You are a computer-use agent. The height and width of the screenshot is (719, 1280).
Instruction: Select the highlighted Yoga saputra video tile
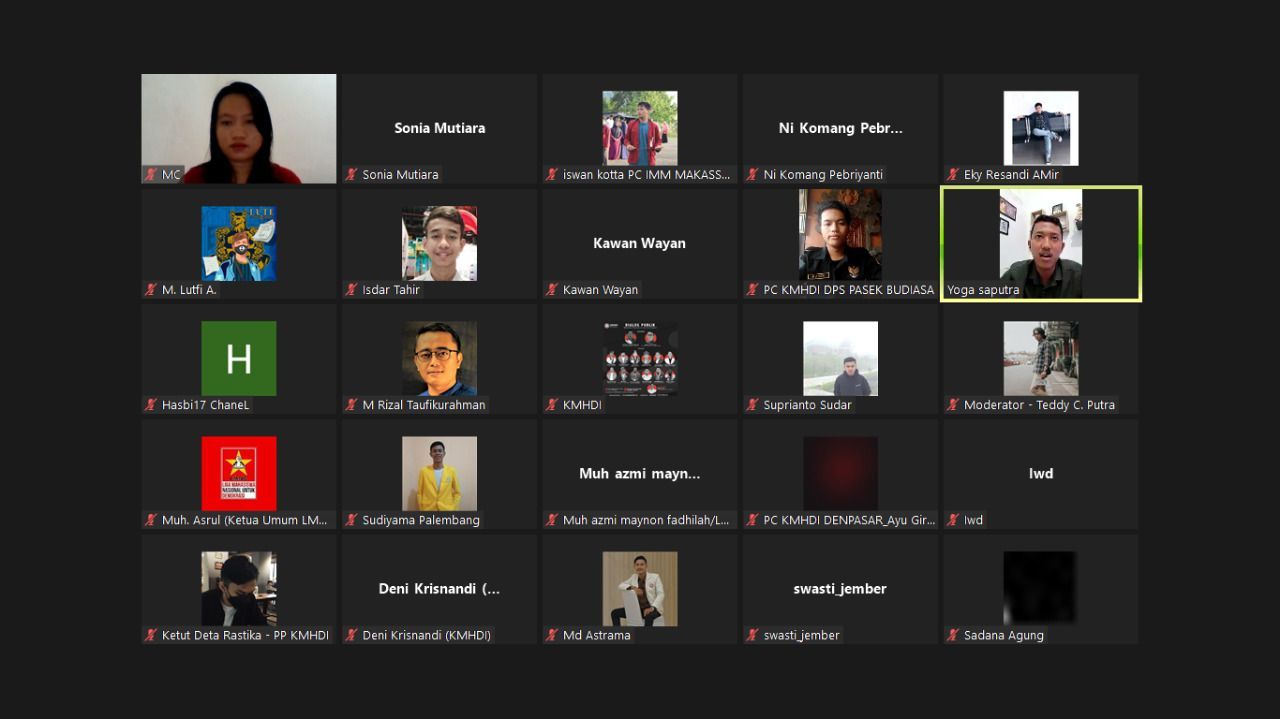(x=1040, y=243)
